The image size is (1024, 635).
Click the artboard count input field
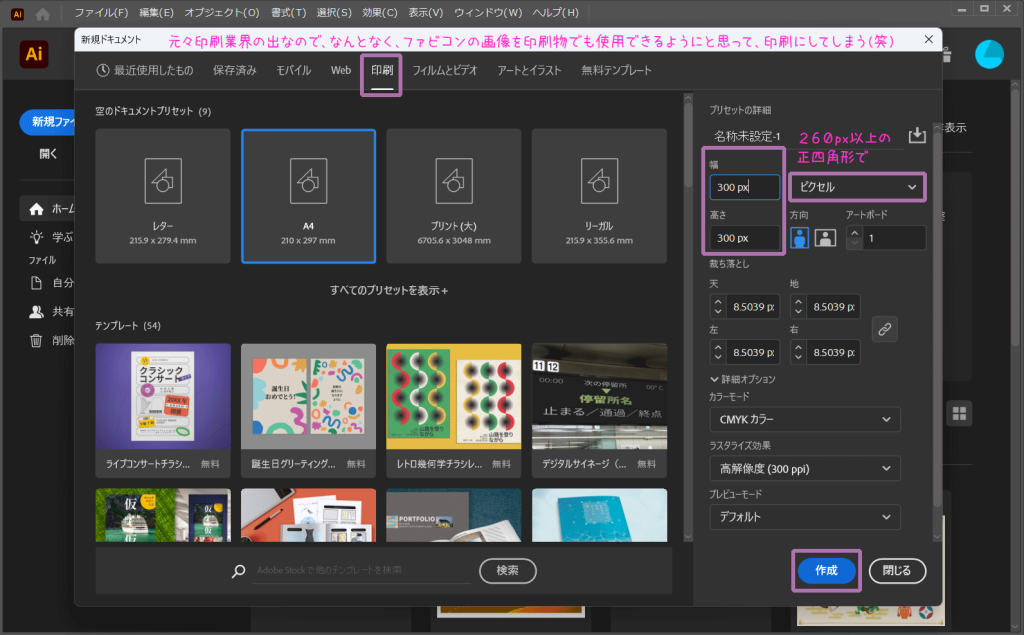893,238
